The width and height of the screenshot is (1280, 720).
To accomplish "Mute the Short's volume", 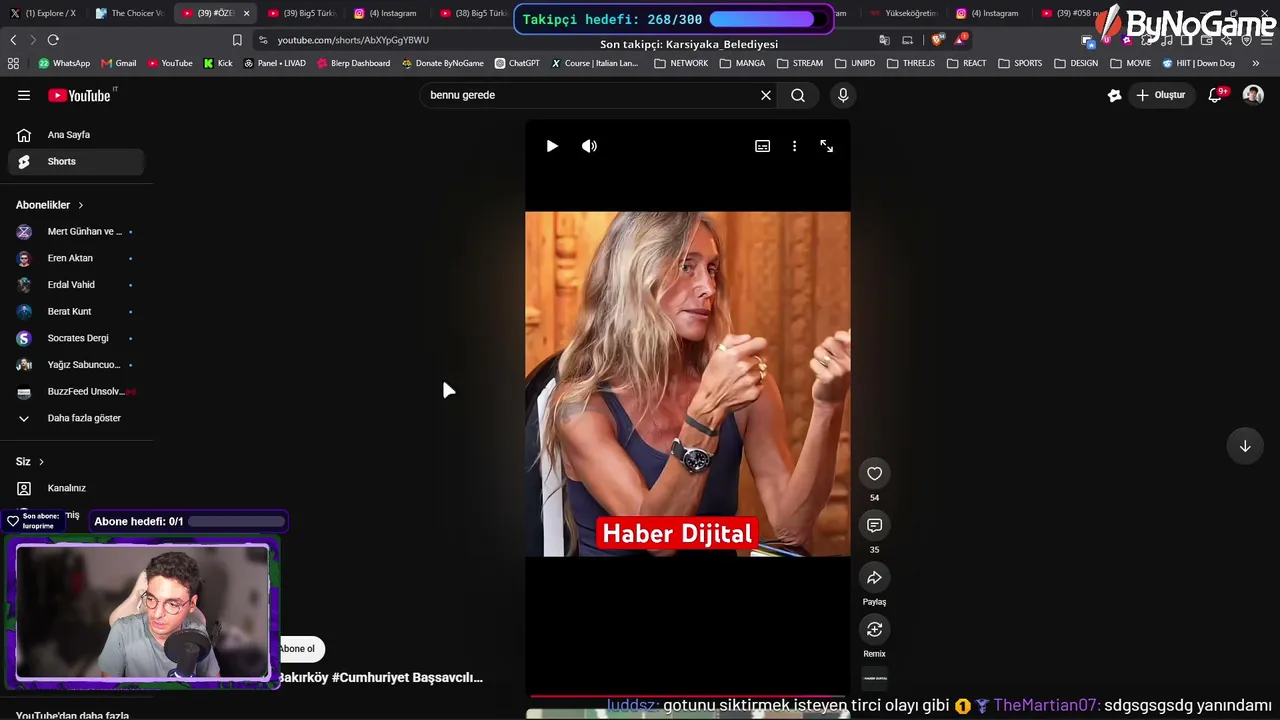I will pyautogui.click(x=589, y=146).
